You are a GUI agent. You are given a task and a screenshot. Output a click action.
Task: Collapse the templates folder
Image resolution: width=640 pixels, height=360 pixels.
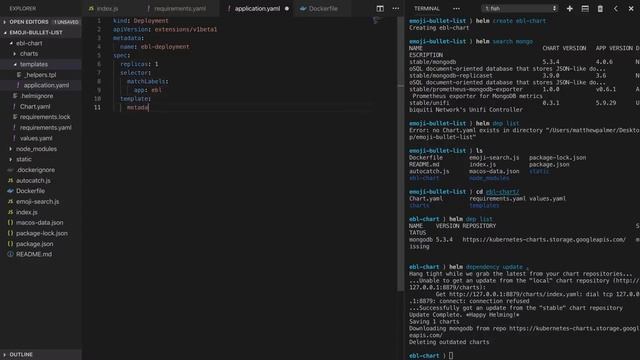[x=33, y=64]
